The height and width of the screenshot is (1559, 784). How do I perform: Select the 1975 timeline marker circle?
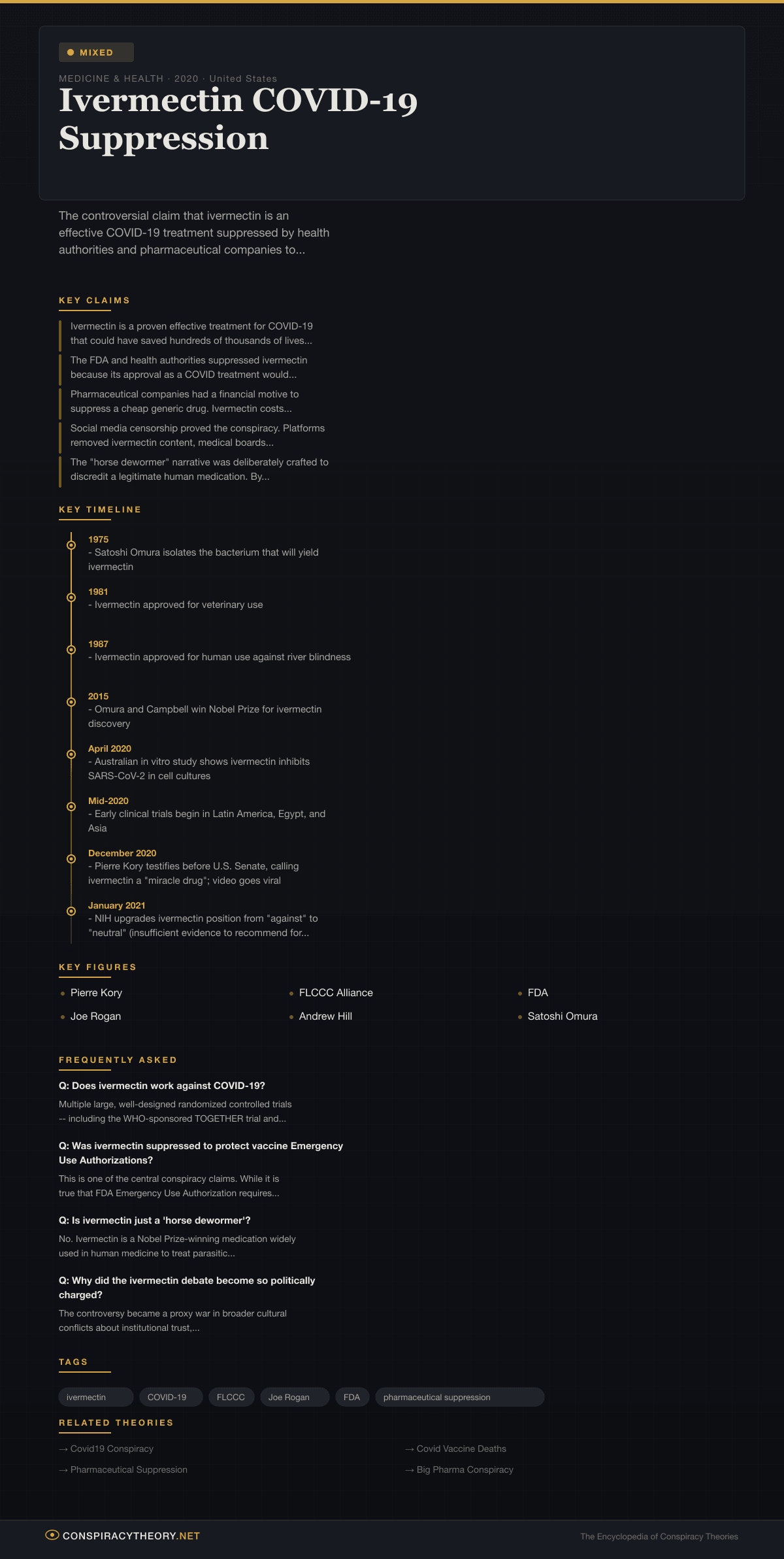(71, 545)
